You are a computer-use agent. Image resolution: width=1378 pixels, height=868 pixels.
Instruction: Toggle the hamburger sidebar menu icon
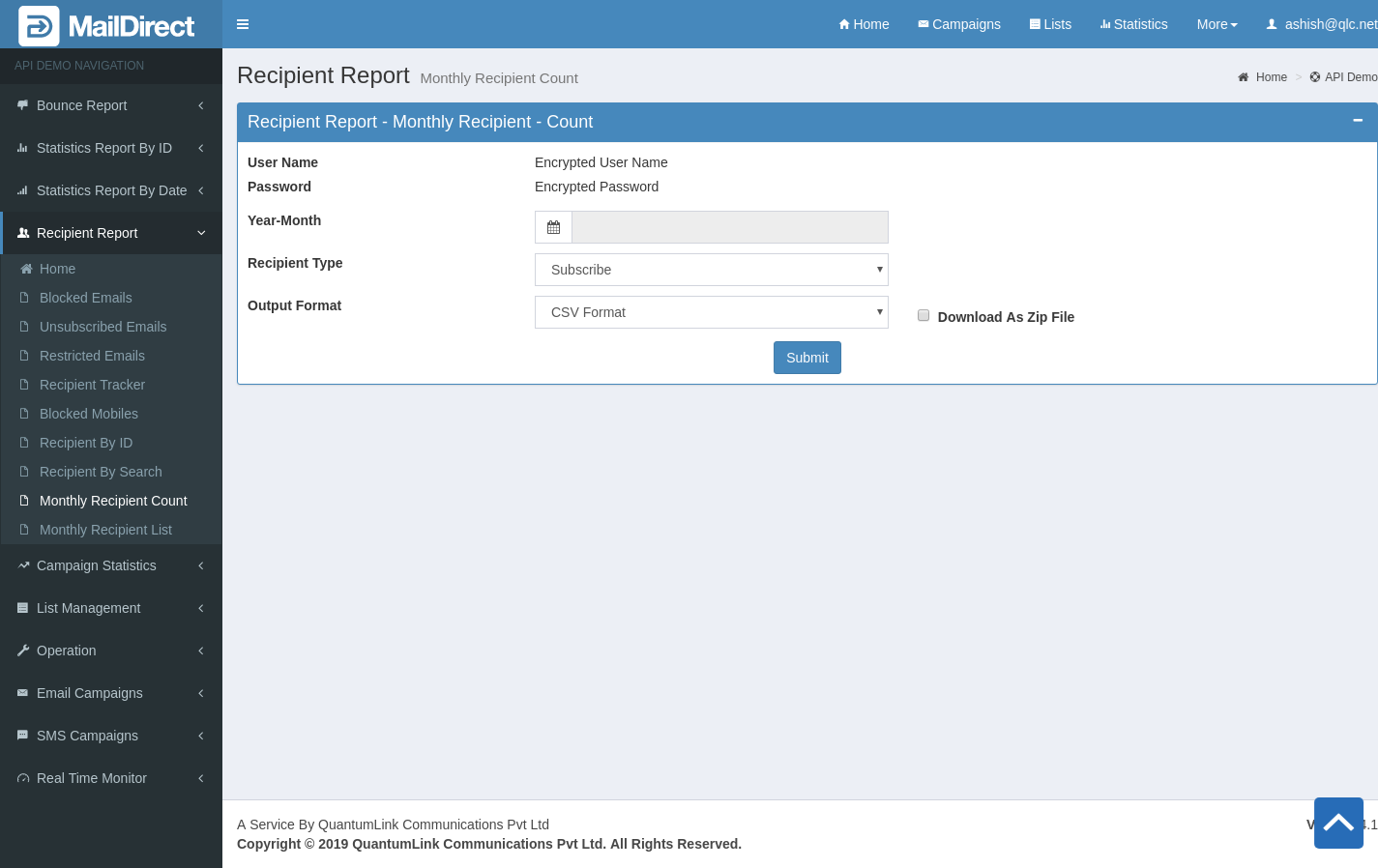pos(243,24)
